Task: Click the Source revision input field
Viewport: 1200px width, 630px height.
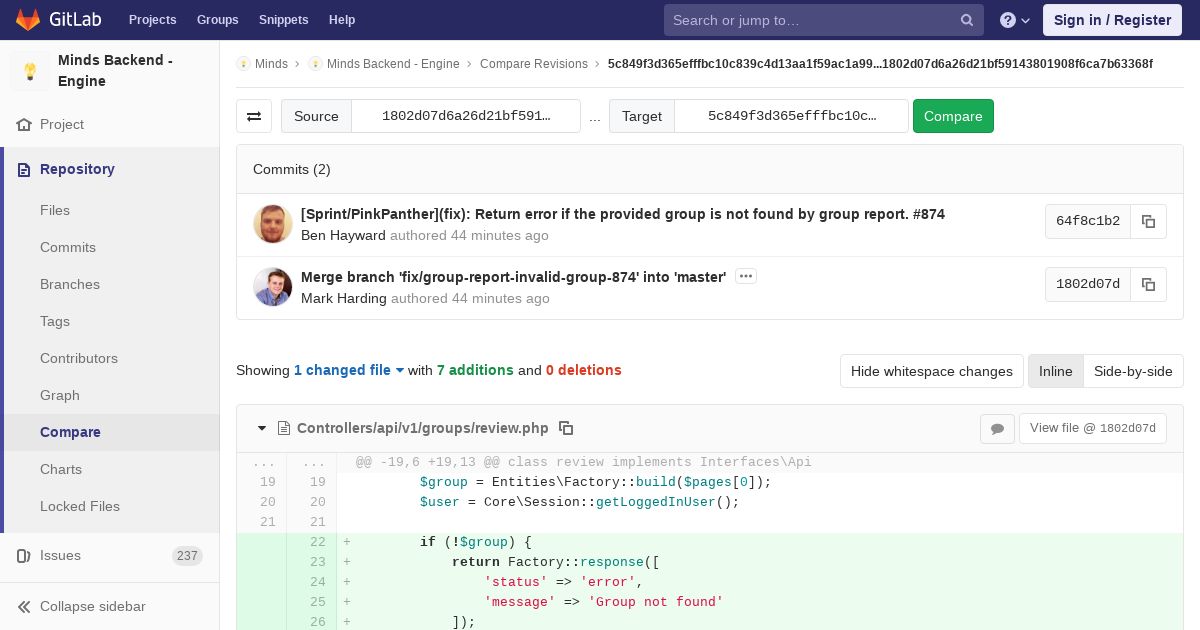Action: point(466,116)
